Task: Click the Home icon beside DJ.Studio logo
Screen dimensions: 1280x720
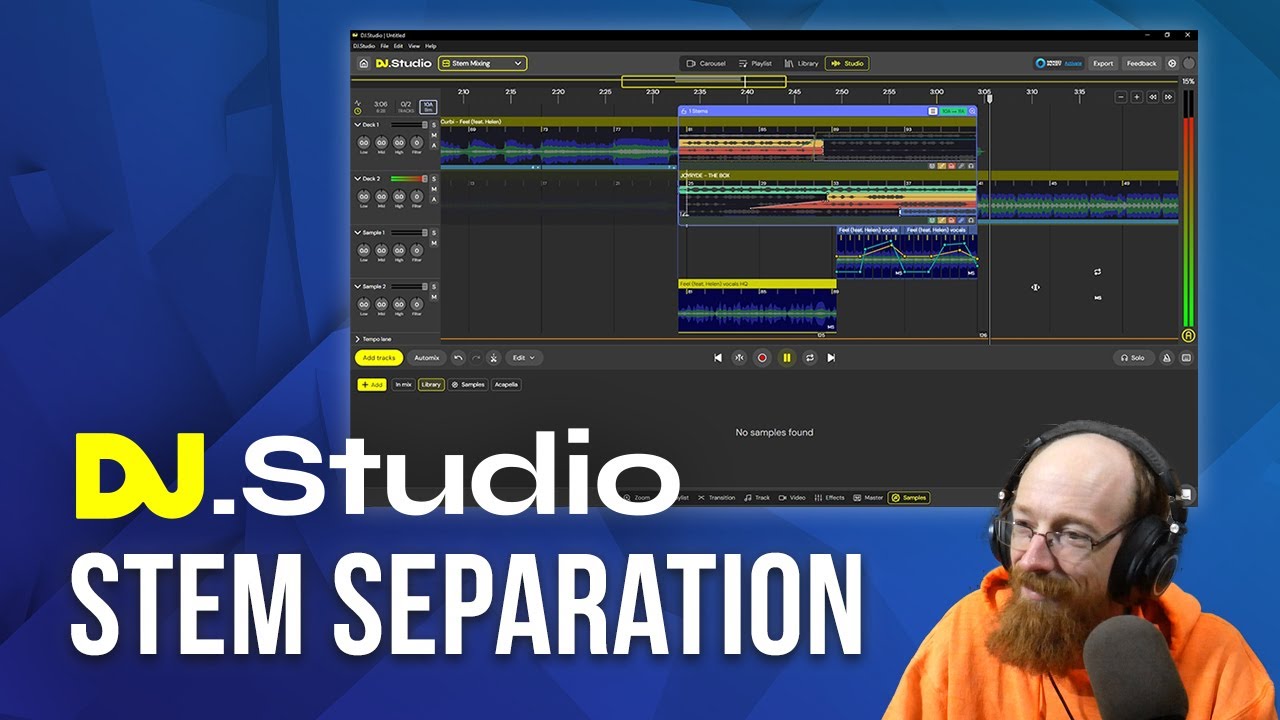Action: click(364, 63)
